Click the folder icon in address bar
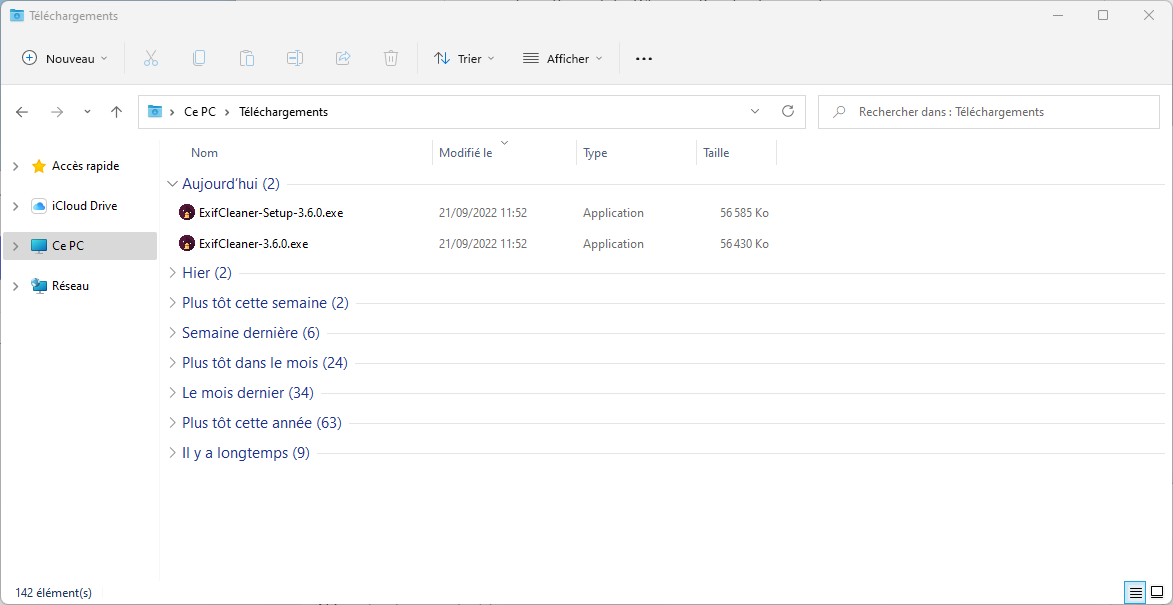The width and height of the screenshot is (1173, 605). [x=155, y=112]
